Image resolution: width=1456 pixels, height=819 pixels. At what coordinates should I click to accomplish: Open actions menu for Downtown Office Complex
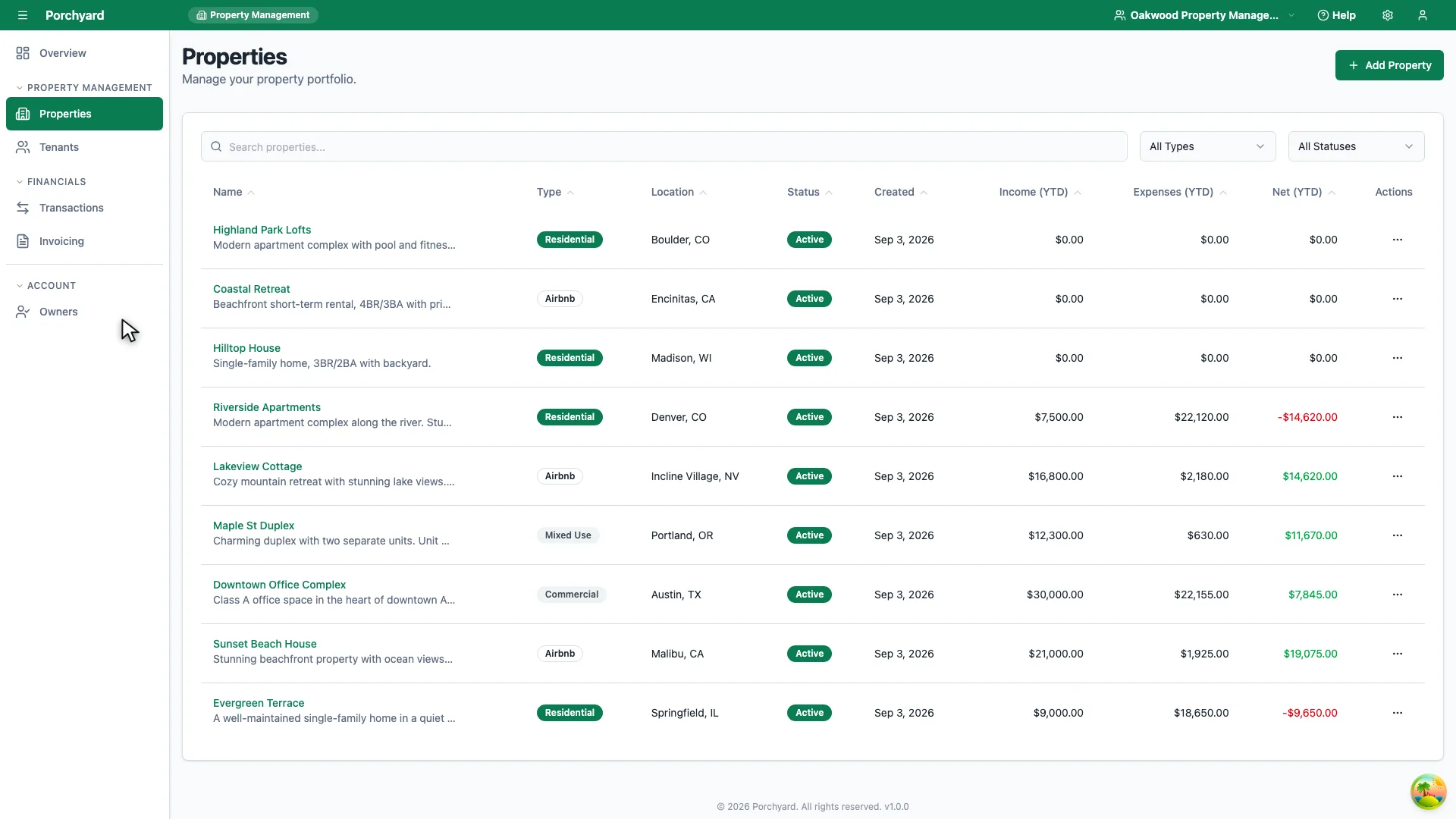click(x=1398, y=595)
